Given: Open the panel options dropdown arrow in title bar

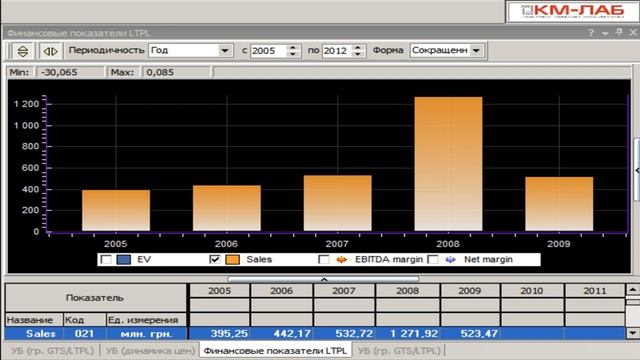Looking at the screenshot, I should (x=605, y=33).
